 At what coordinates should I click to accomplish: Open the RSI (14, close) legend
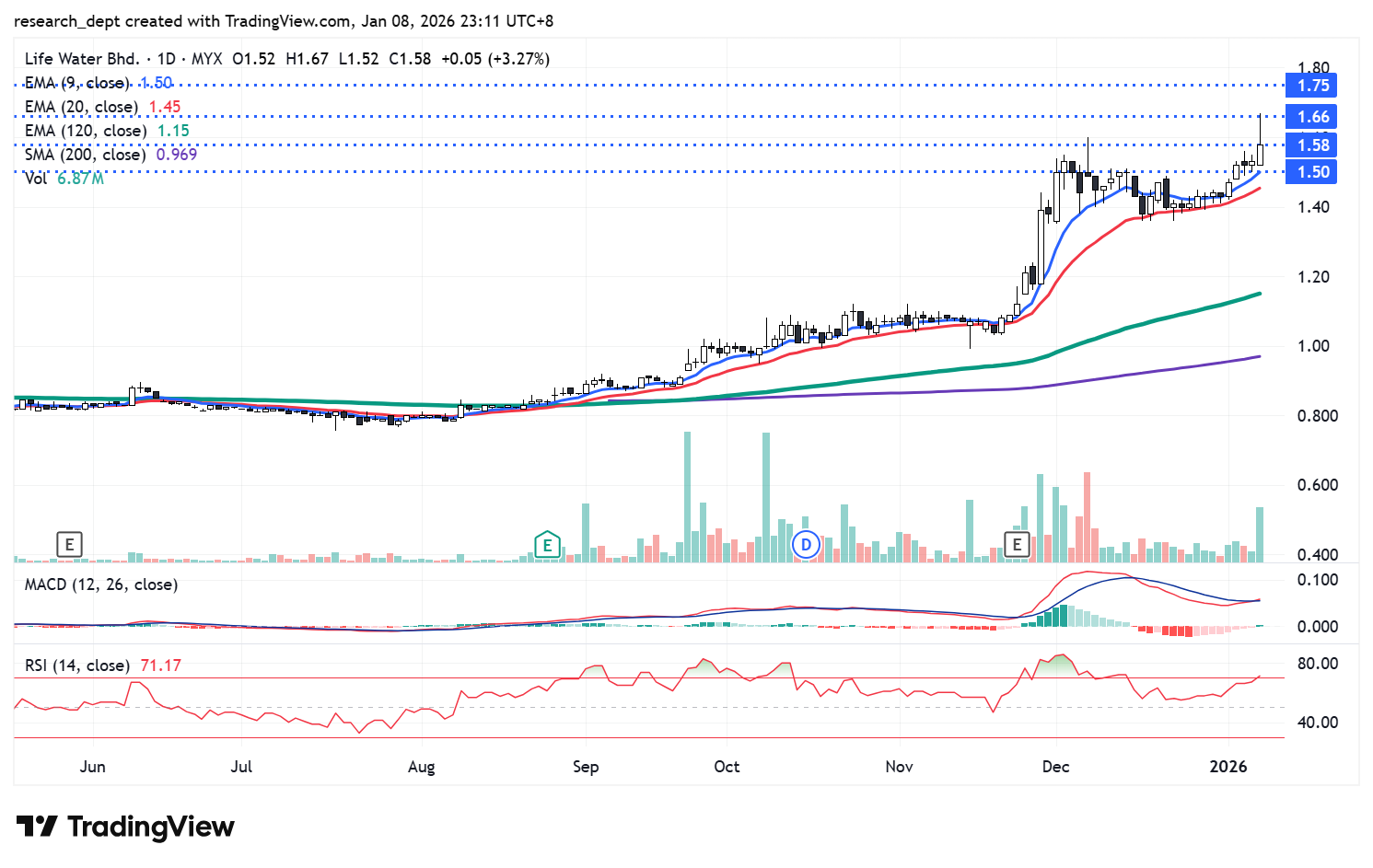(x=76, y=665)
